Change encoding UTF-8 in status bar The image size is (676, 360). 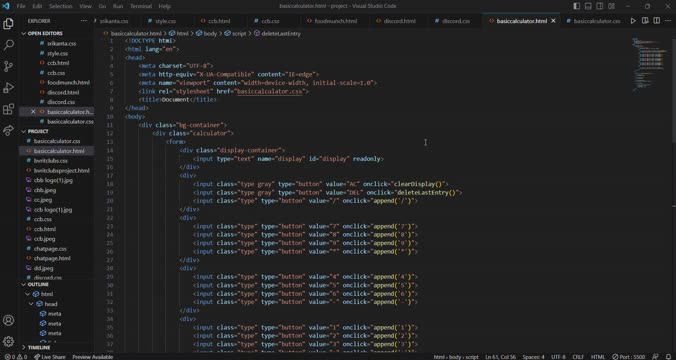coord(558,357)
